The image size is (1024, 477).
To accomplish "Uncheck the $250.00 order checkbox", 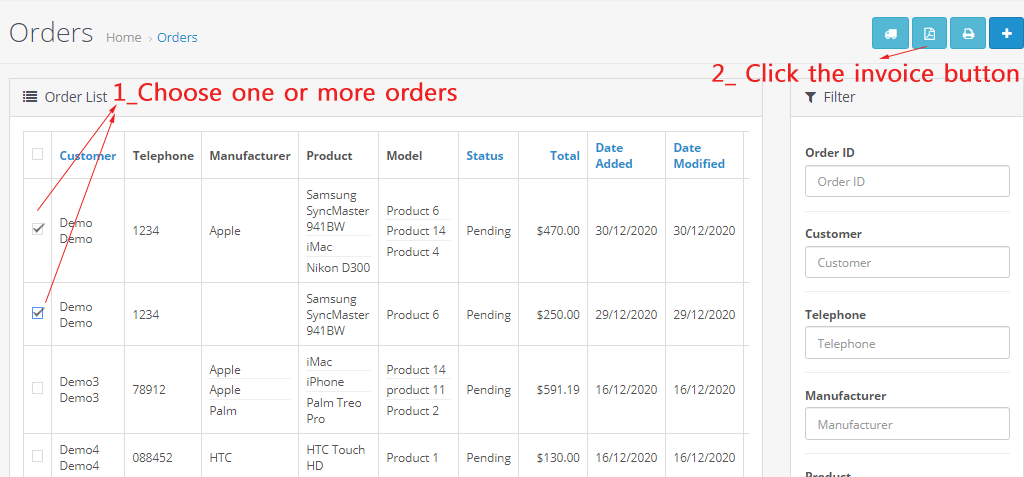I will pos(38,313).
